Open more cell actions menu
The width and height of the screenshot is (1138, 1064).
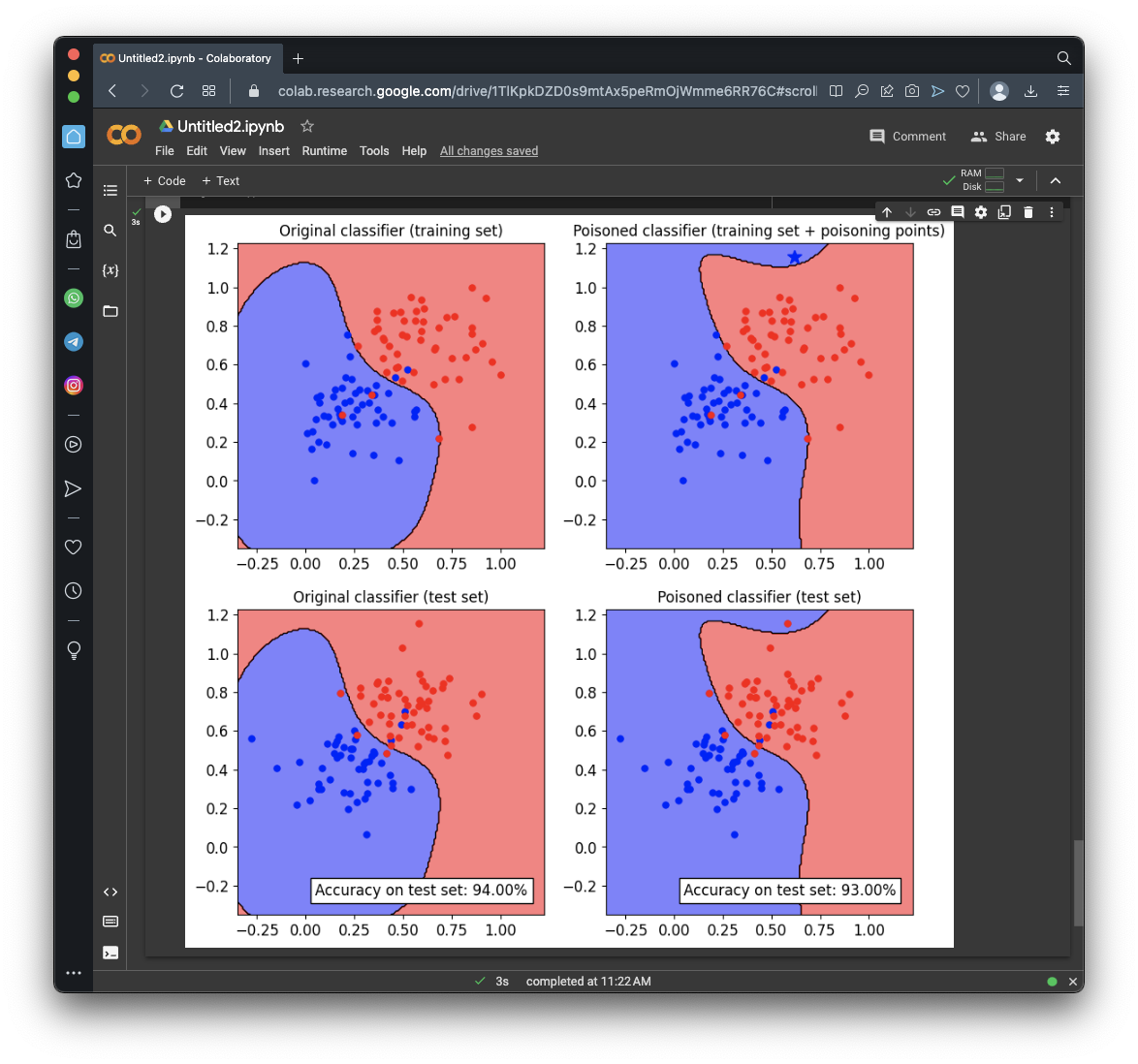click(1052, 212)
